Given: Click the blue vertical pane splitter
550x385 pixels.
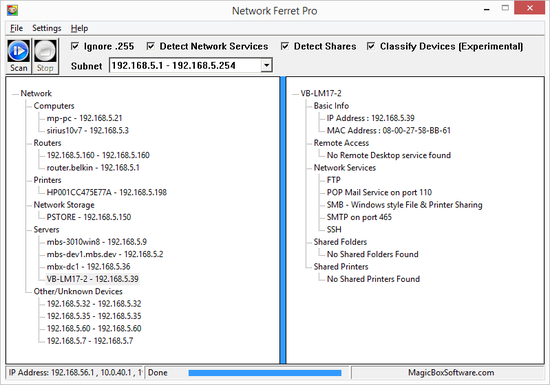Looking at the screenshot, I should pos(283,220).
